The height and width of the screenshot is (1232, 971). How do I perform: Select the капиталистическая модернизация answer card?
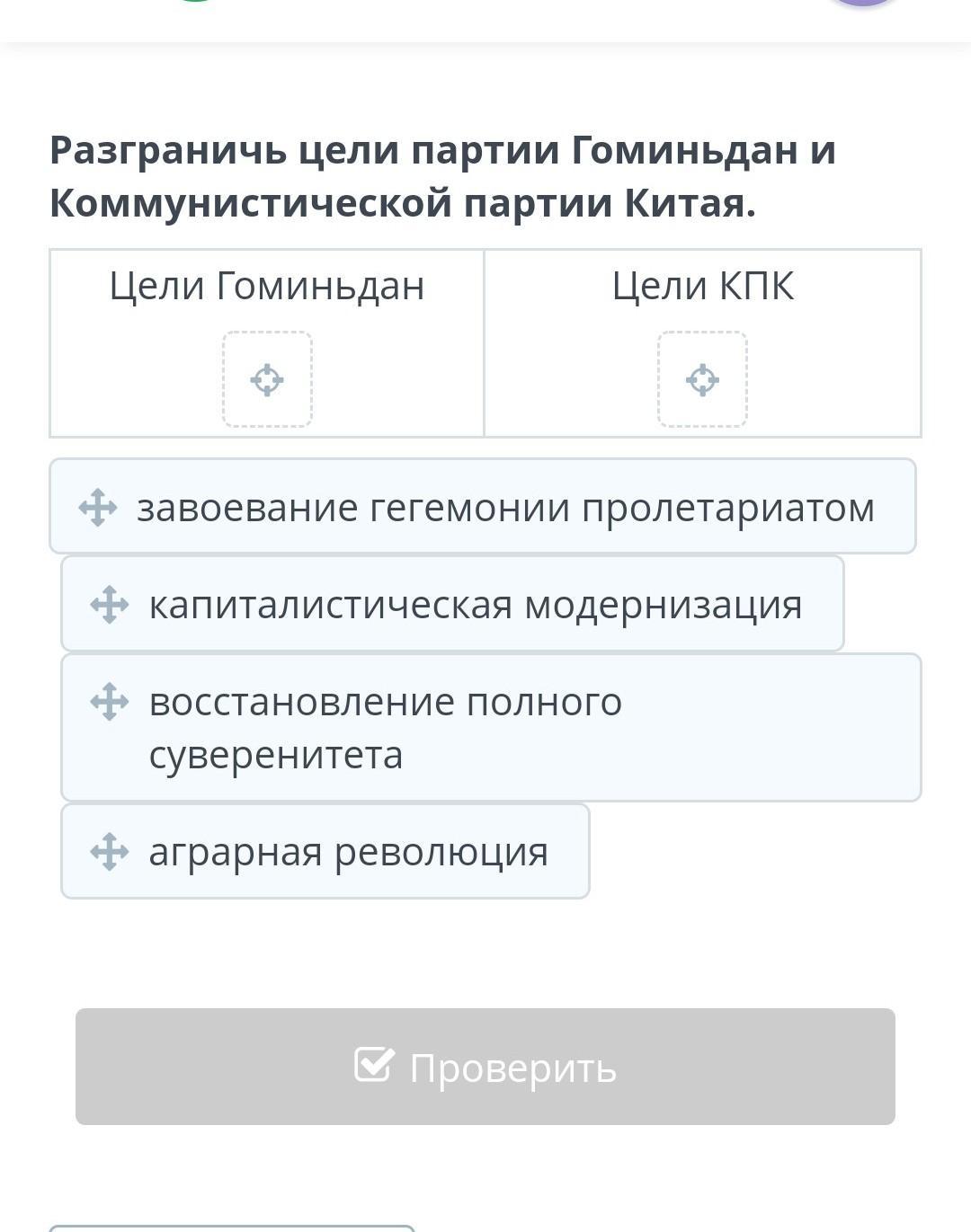[x=452, y=604]
